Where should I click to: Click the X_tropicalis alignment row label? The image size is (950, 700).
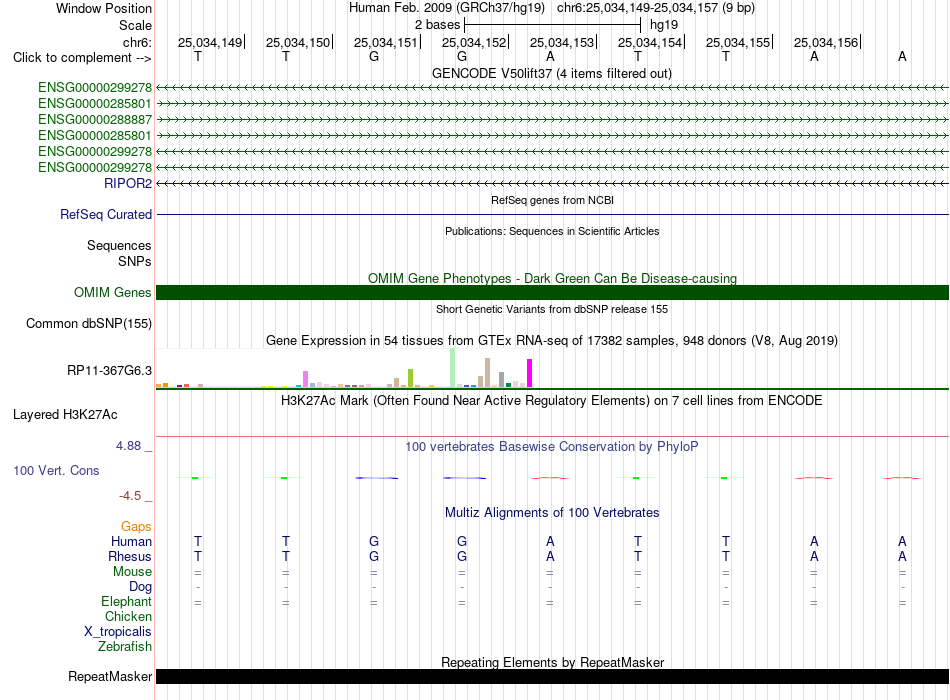click(x=118, y=632)
